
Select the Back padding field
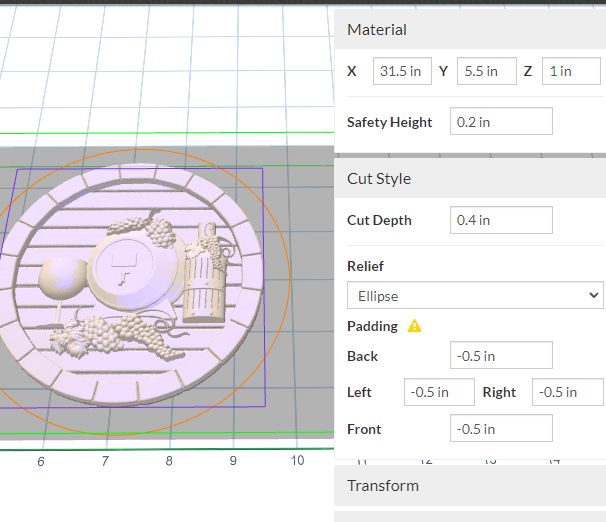501,355
